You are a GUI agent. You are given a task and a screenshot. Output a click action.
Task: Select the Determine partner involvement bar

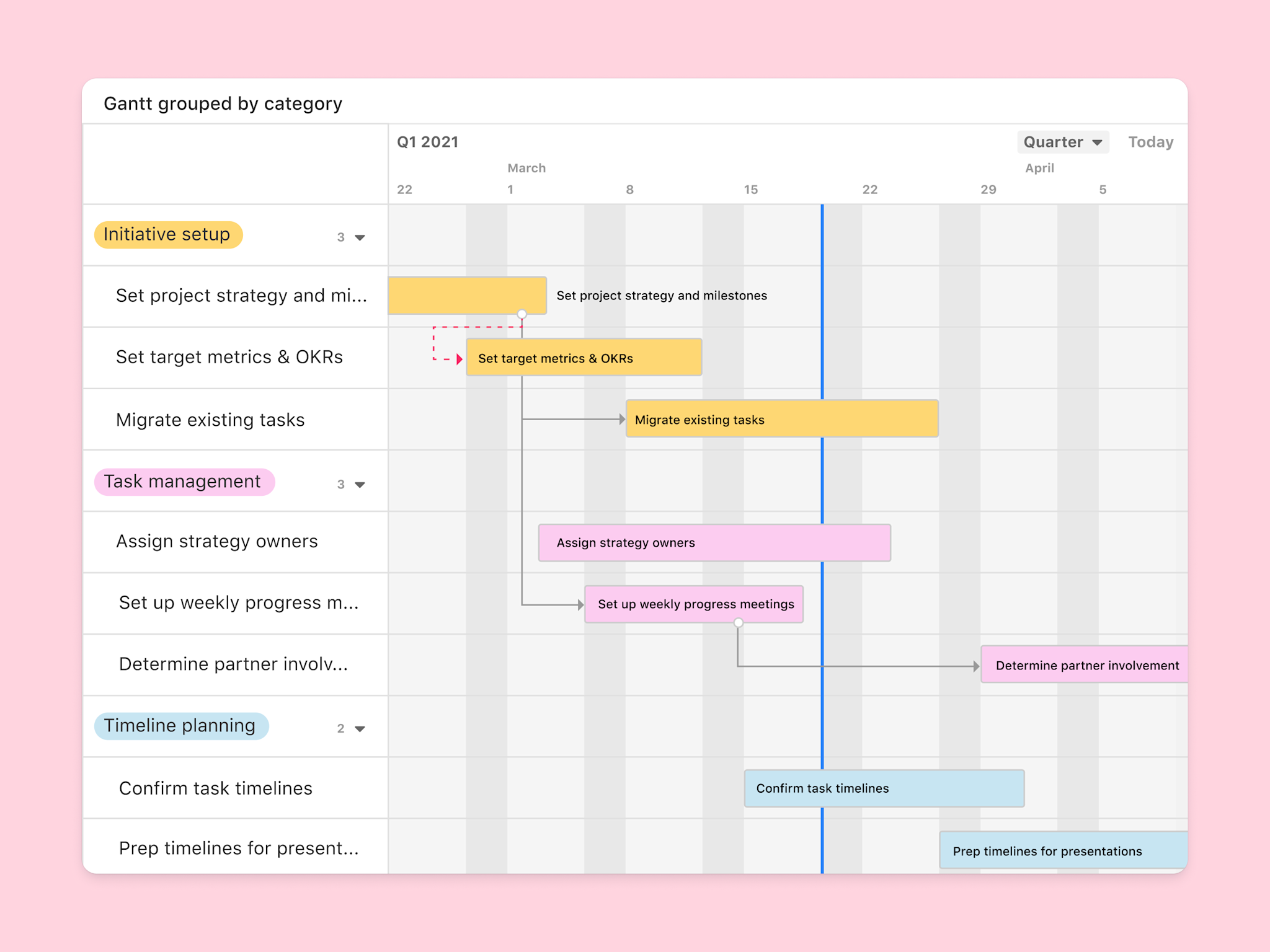(1085, 665)
